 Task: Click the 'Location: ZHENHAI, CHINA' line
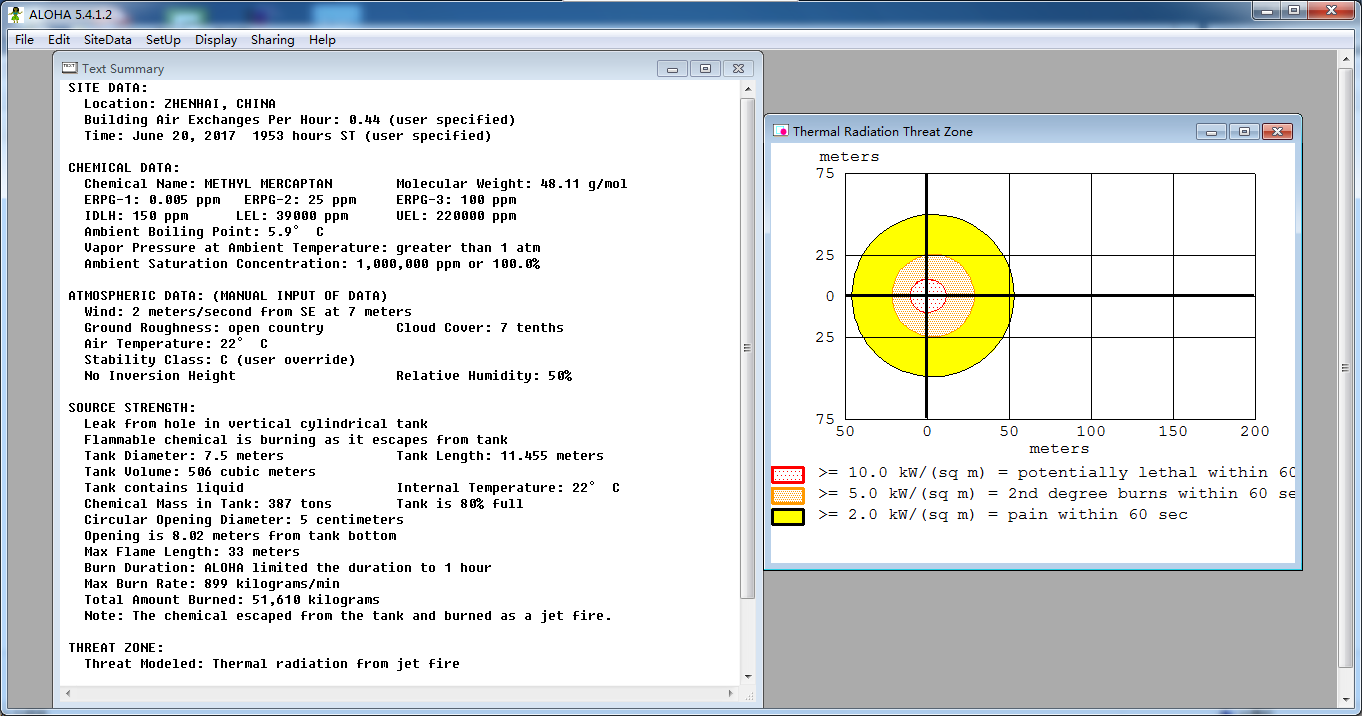point(180,104)
